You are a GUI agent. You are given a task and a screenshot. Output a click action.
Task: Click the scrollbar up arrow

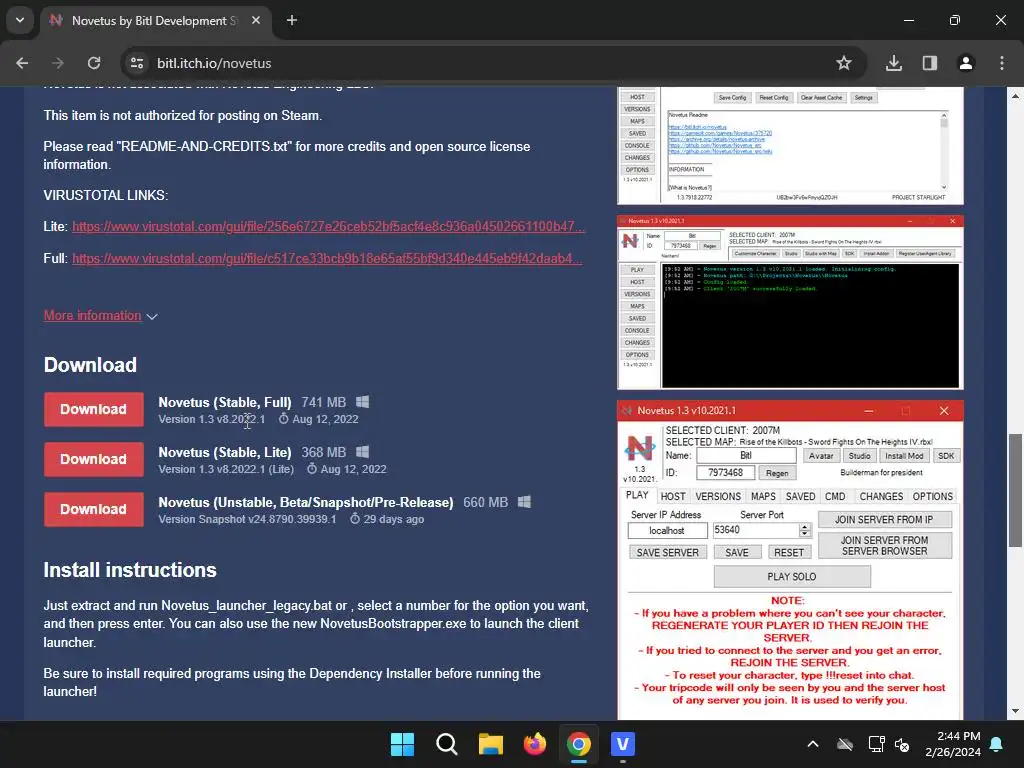(x=1015, y=96)
